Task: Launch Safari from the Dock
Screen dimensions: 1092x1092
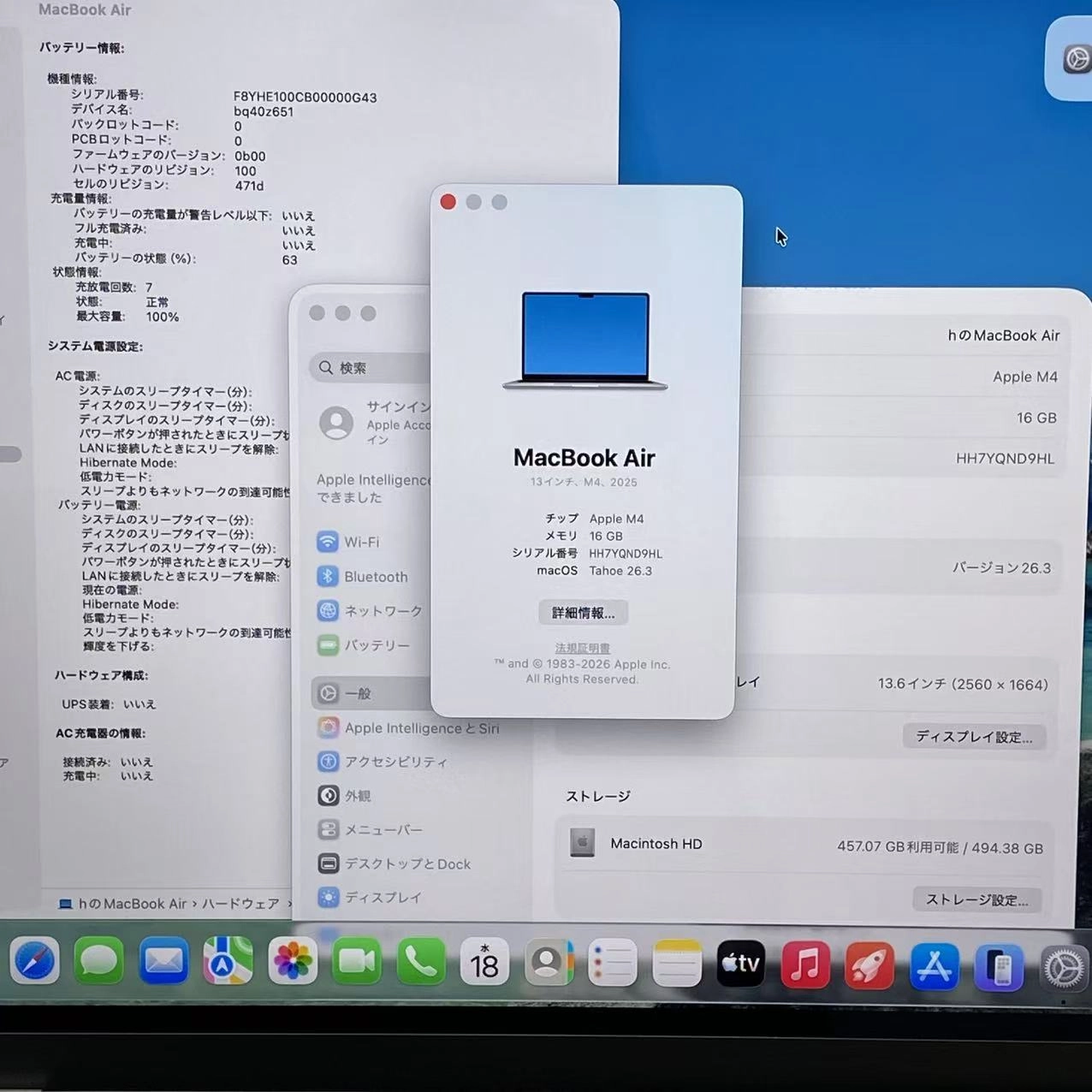Action: pos(34,961)
